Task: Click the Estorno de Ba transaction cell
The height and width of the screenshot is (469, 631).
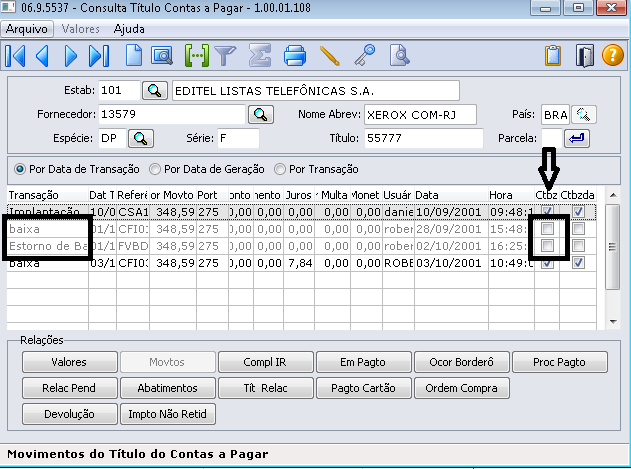Action: [x=47, y=246]
